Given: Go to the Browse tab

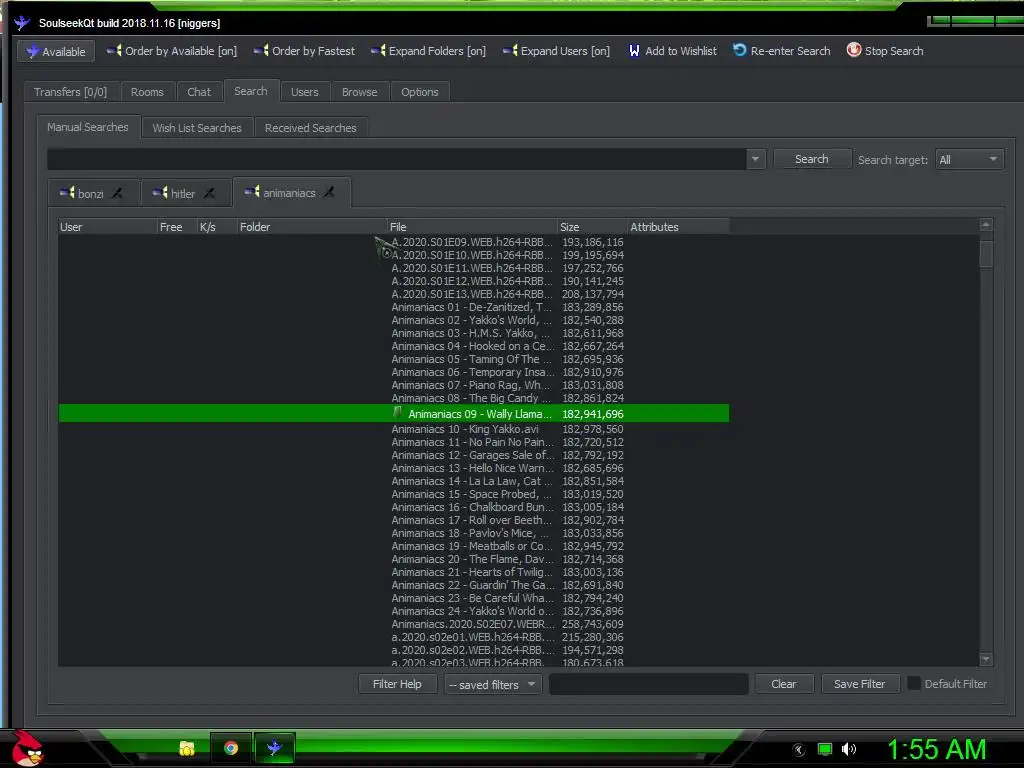Looking at the screenshot, I should point(359,92).
